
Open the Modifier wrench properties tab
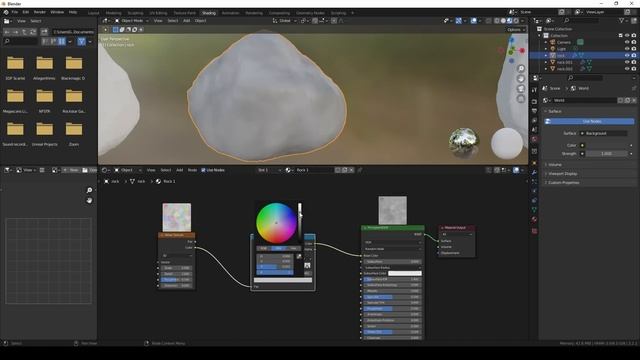pyautogui.click(x=534, y=172)
